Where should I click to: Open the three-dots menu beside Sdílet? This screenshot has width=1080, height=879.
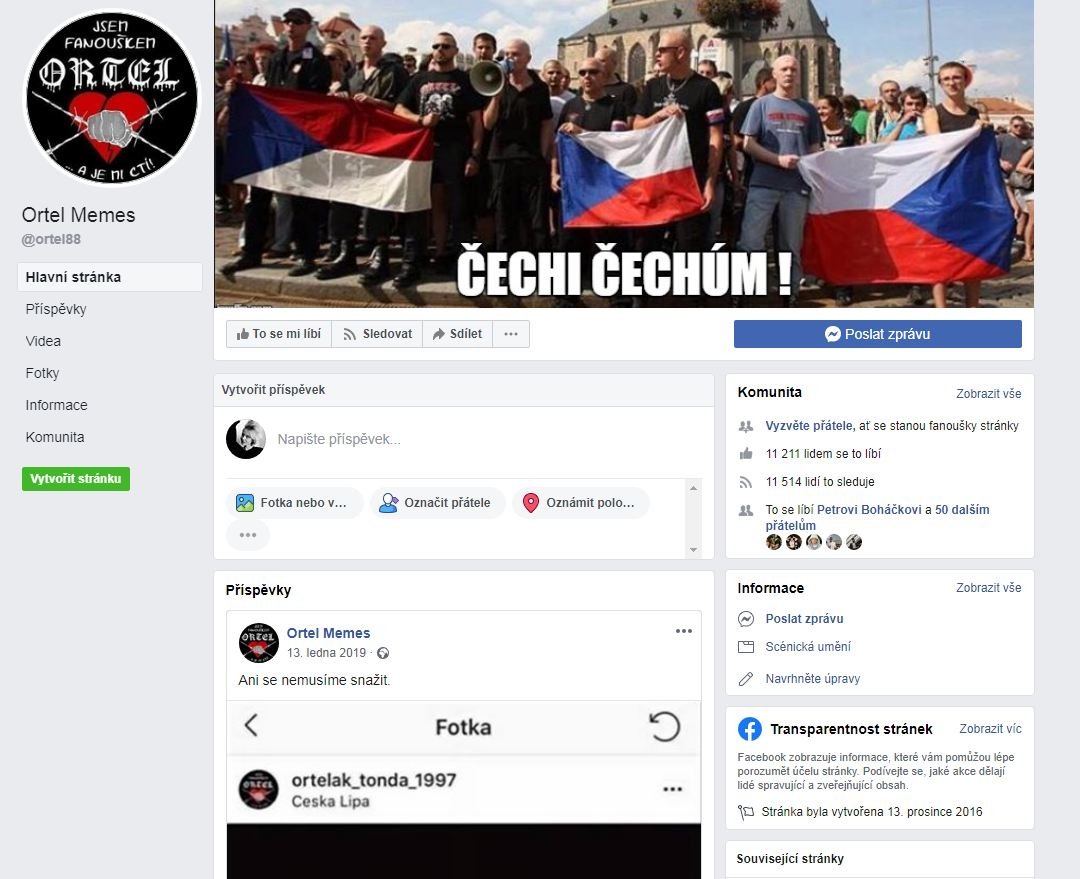tap(511, 334)
